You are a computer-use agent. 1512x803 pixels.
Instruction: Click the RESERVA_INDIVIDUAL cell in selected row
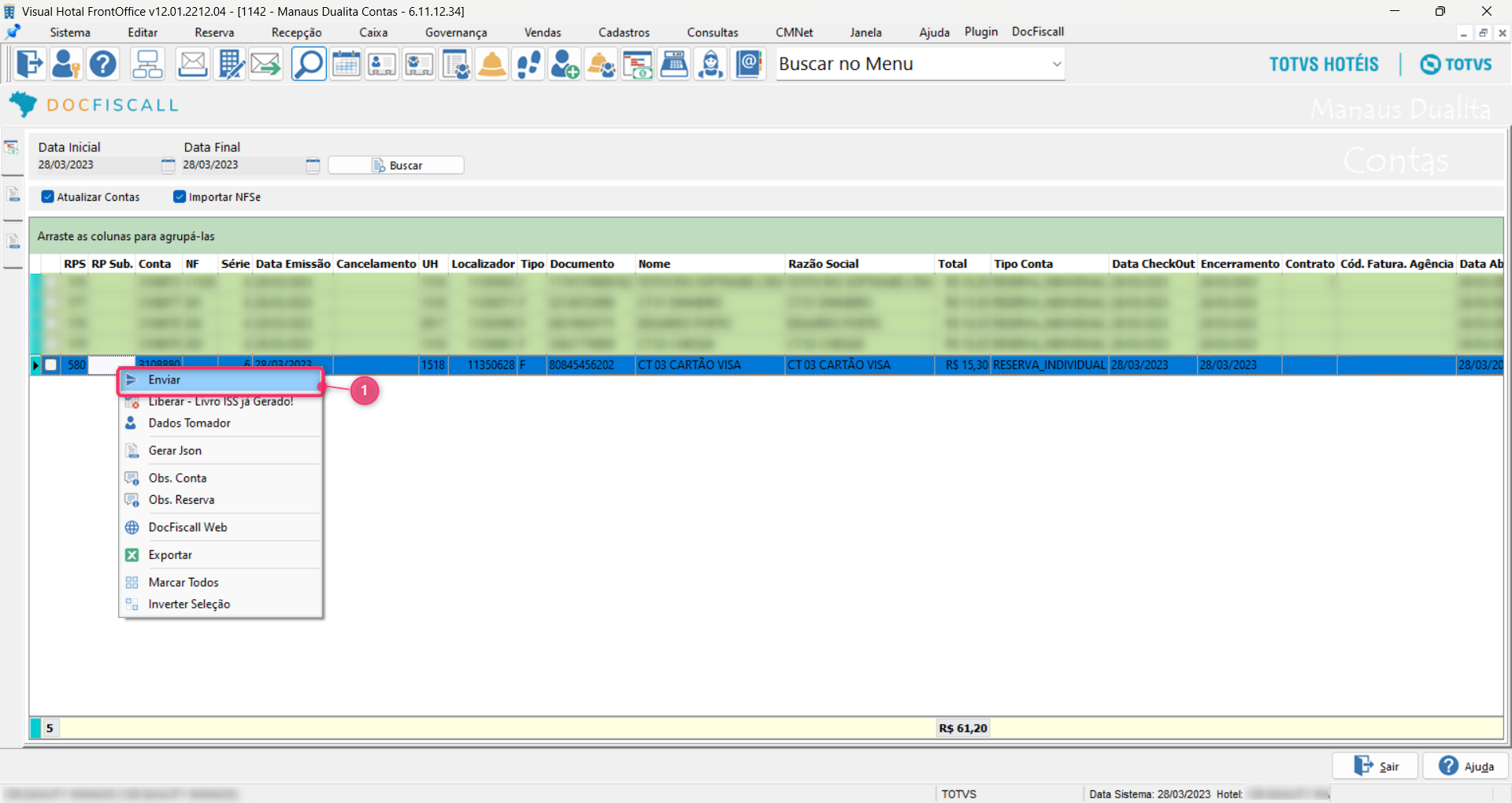(1050, 365)
